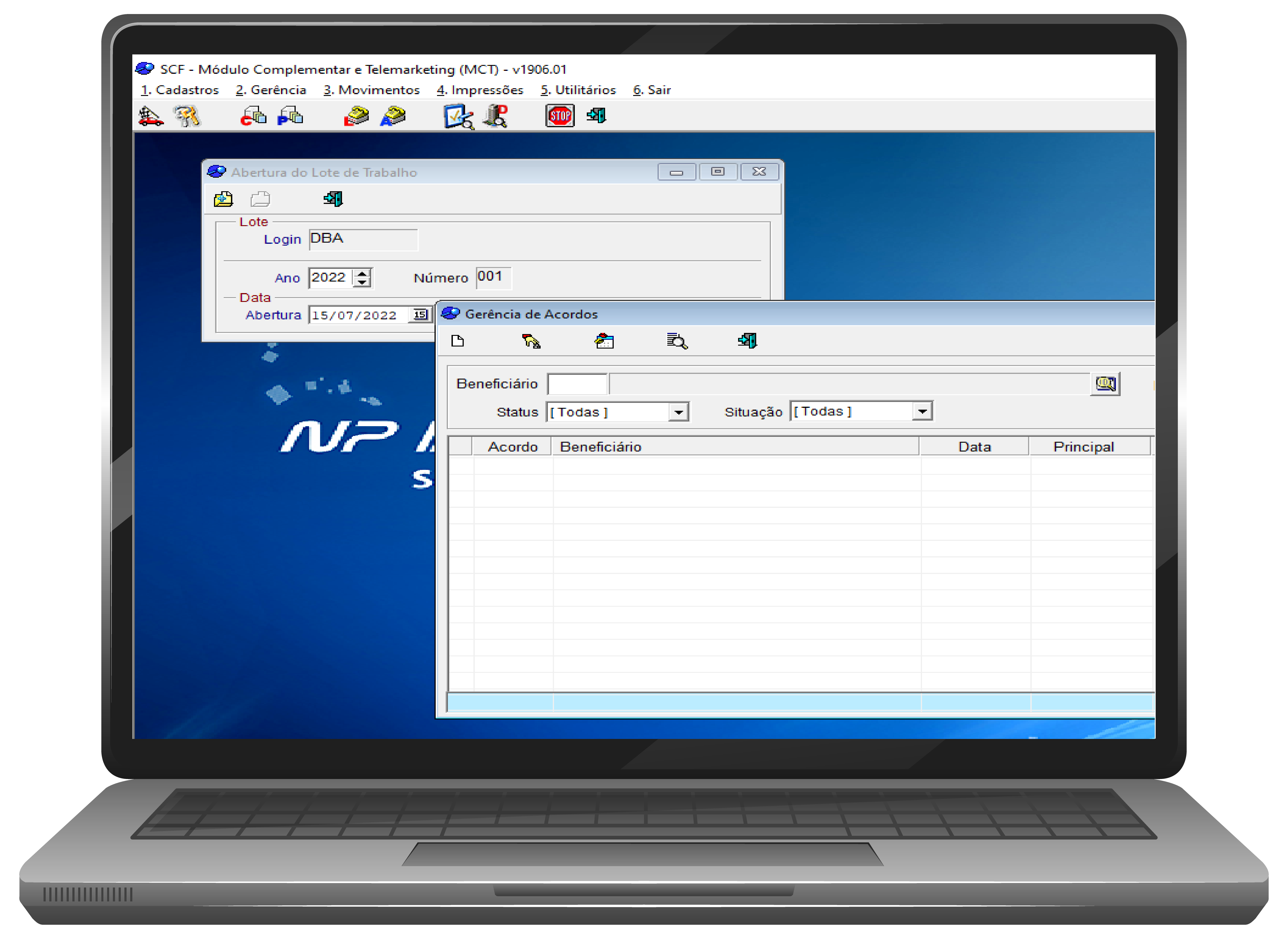
Task: Open the calendar picker beside Abertura date
Action: coord(421,315)
